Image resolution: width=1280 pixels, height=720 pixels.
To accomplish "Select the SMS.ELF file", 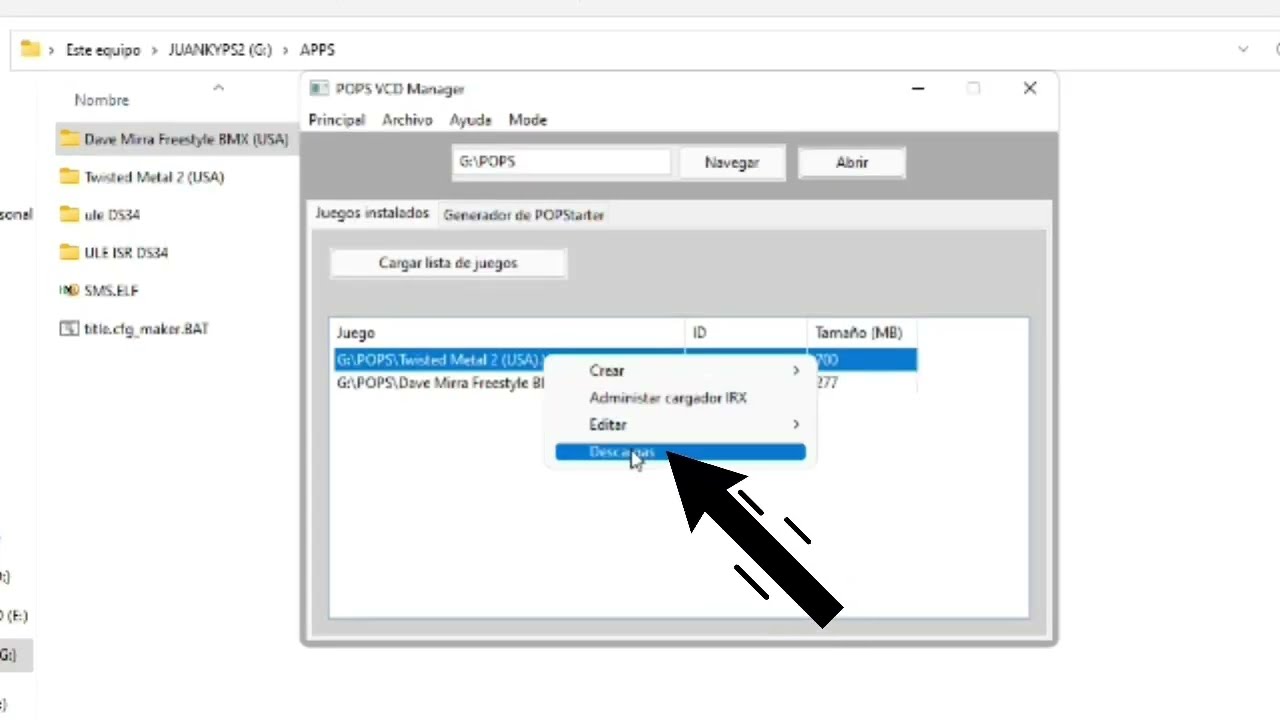I will tap(99, 291).
